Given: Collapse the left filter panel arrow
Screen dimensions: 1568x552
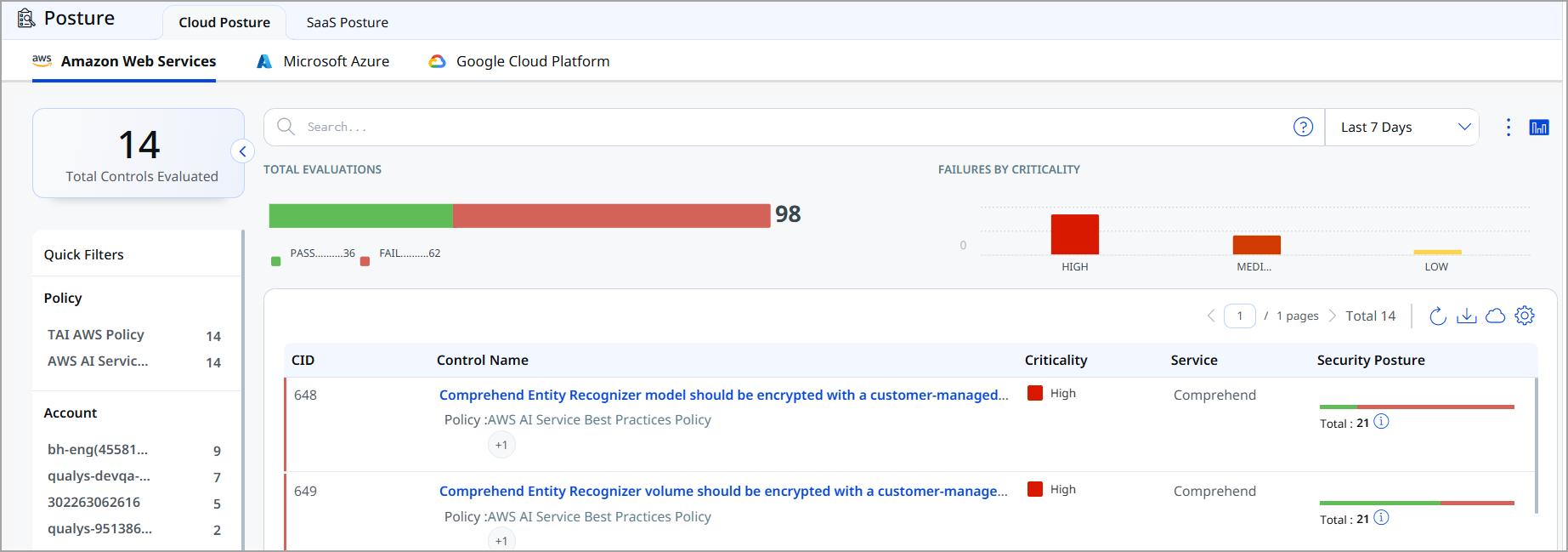Looking at the screenshot, I should click(242, 151).
